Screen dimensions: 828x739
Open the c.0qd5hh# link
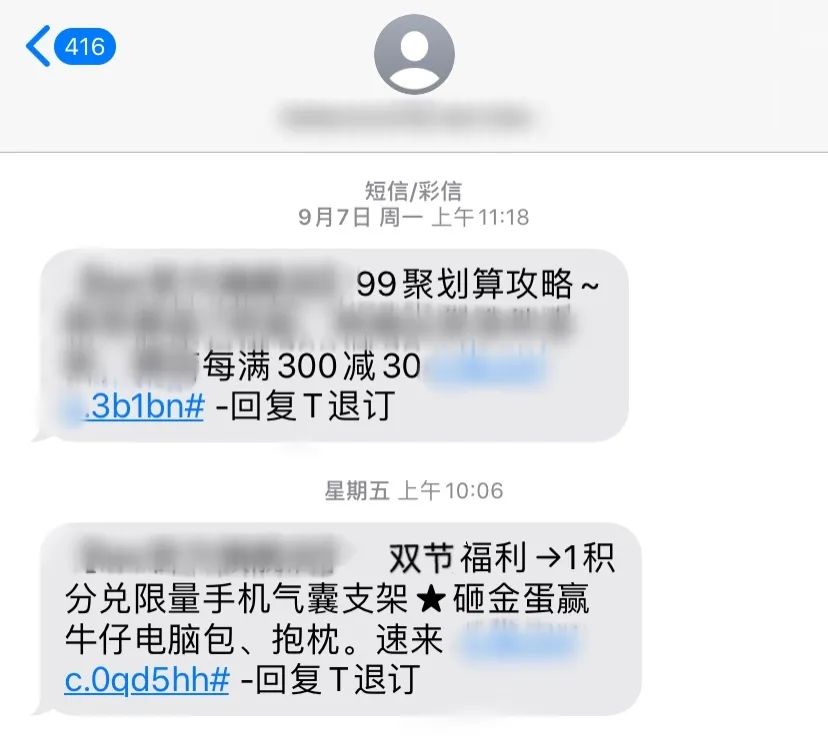[x=147, y=679]
